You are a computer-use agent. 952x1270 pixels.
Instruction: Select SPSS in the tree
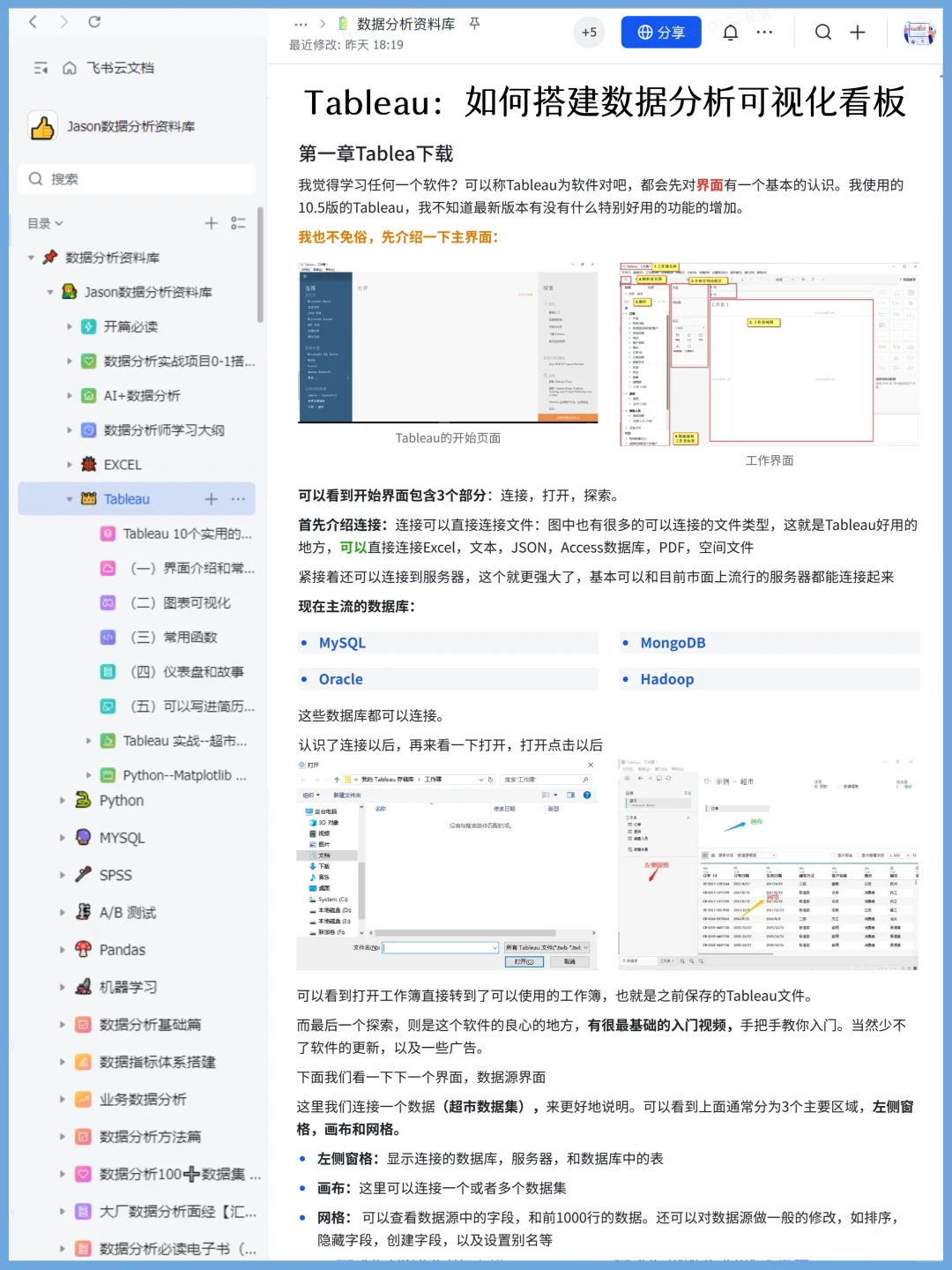115,875
